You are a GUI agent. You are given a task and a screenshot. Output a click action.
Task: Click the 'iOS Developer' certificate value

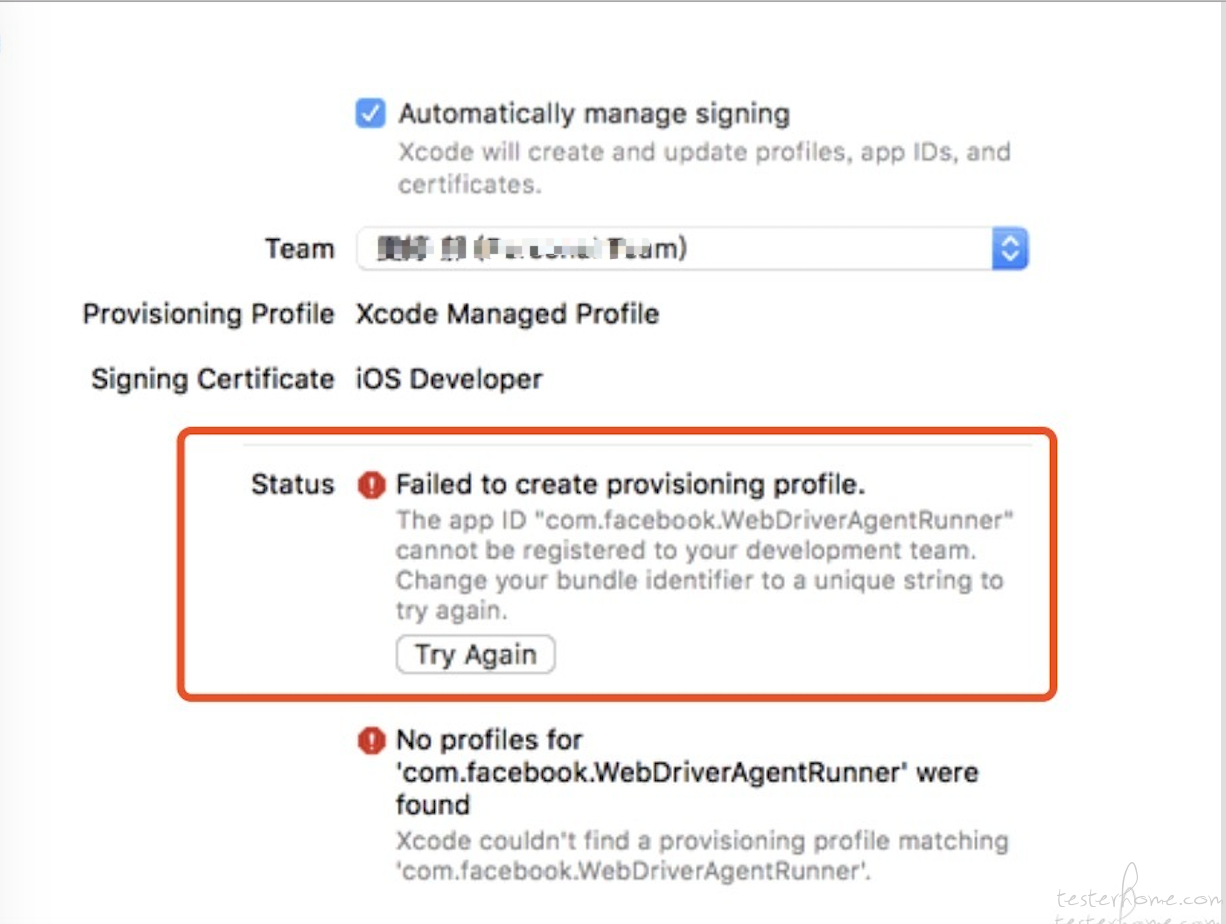pyautogui.click(x=450, y=380)
